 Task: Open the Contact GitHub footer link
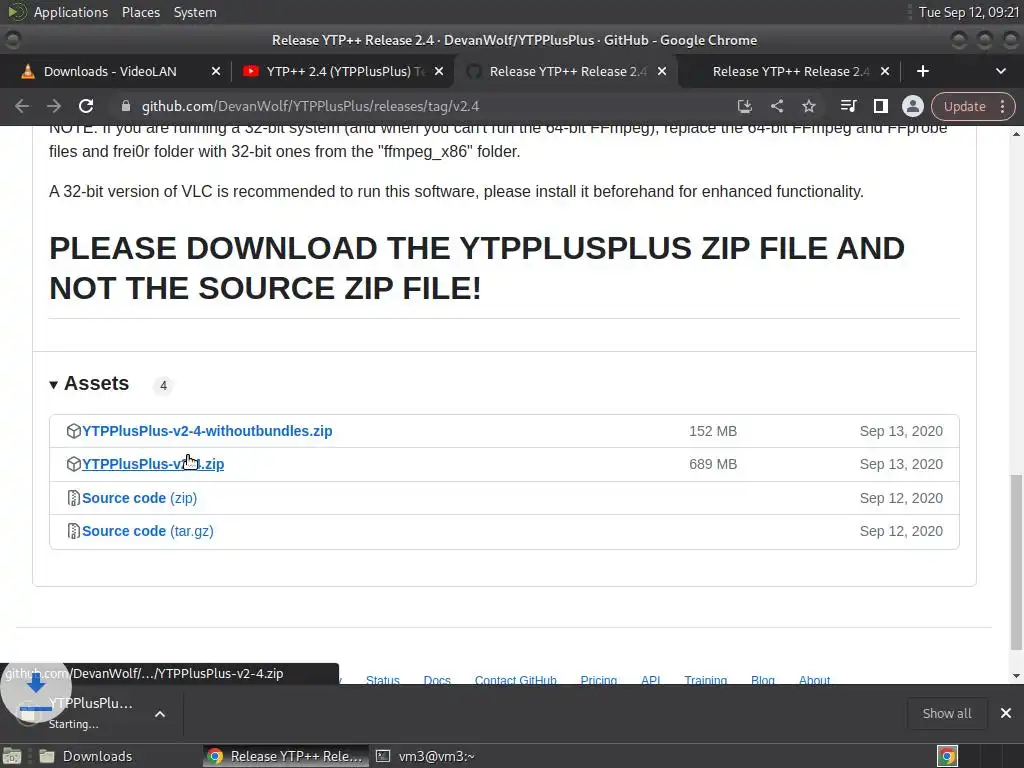point(516,680)
